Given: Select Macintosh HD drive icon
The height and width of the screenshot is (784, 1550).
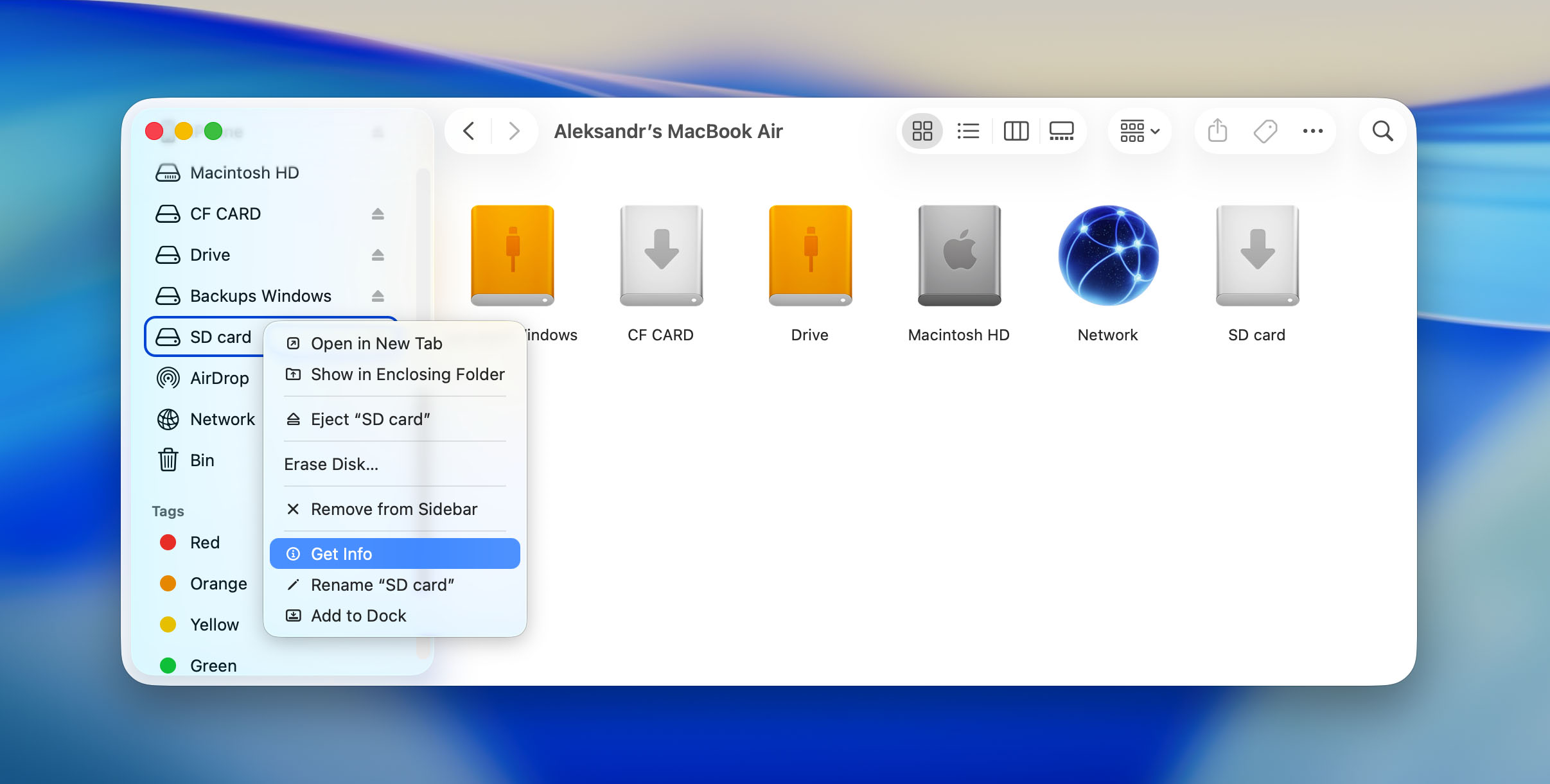Looking at the screenshot, I should click(x=959, y=256).
